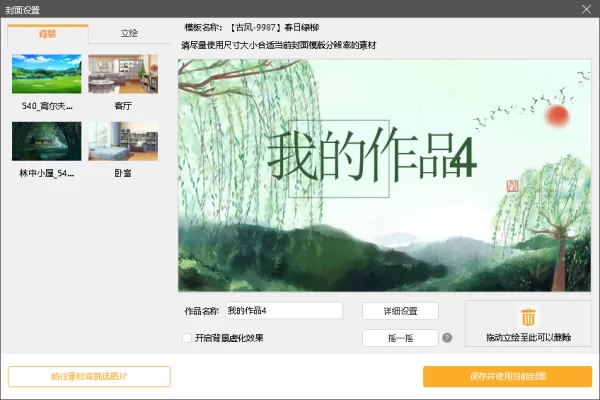Image resolution: width=600 pixels, height=400 pixels.
Task: Click the 林中小屋_54... label text
Action: coord(47,173)
